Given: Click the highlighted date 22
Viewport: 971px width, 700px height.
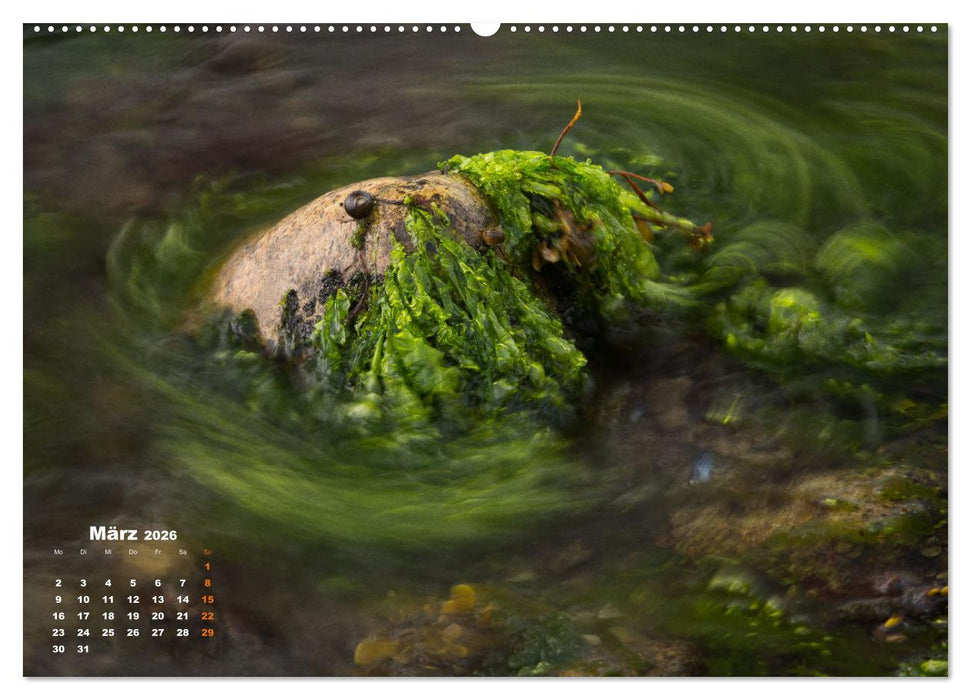Looking at the screenshot, I should (207, 615).
